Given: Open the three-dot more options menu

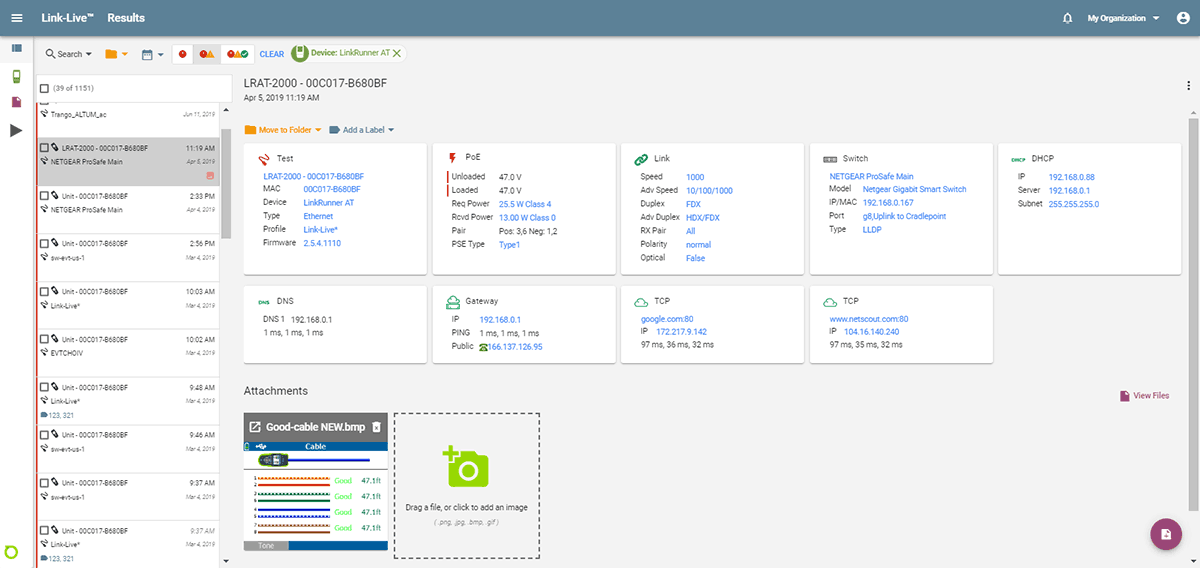Looking at the screenshot, I should click(1188, 86).
